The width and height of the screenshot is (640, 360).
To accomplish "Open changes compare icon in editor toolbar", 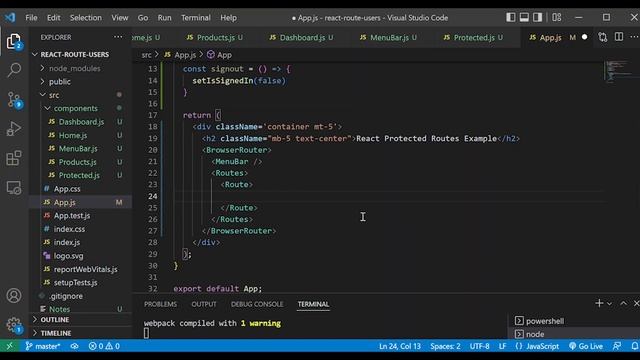I will tap(602, 37).
